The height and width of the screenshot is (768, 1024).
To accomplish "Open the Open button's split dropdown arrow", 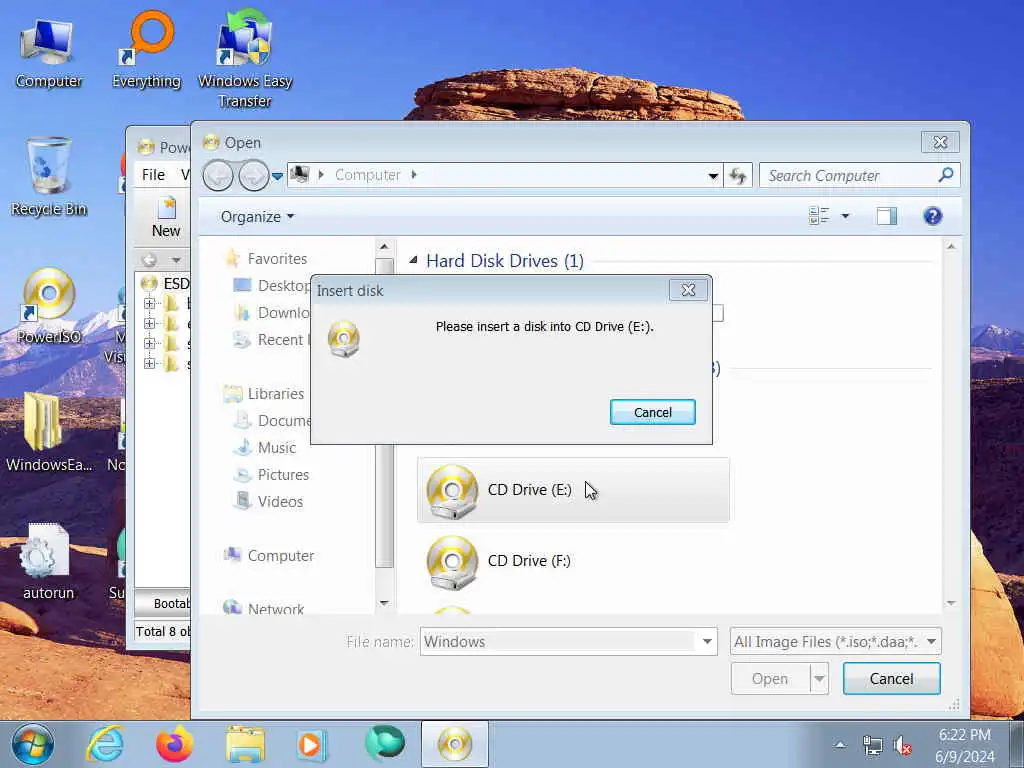I will click(x=819, y=679).
